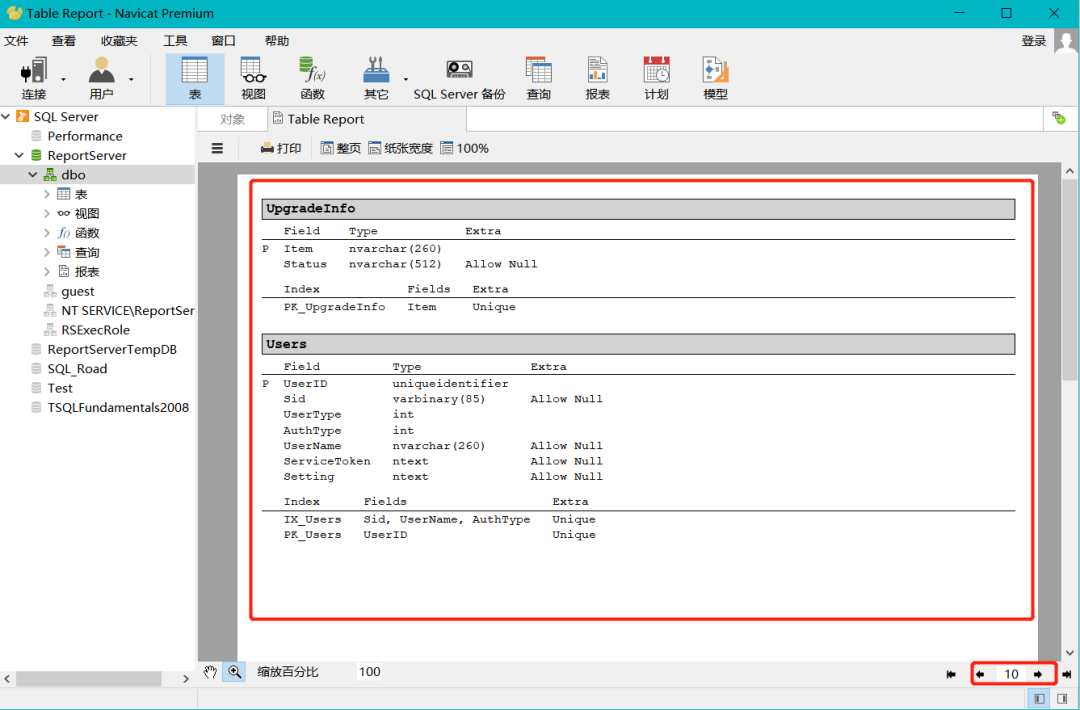This screenshot has height=710, width=1080.
Task: Open the 计划 (Schedule) toolbar icon
Action: pos(656,77)
